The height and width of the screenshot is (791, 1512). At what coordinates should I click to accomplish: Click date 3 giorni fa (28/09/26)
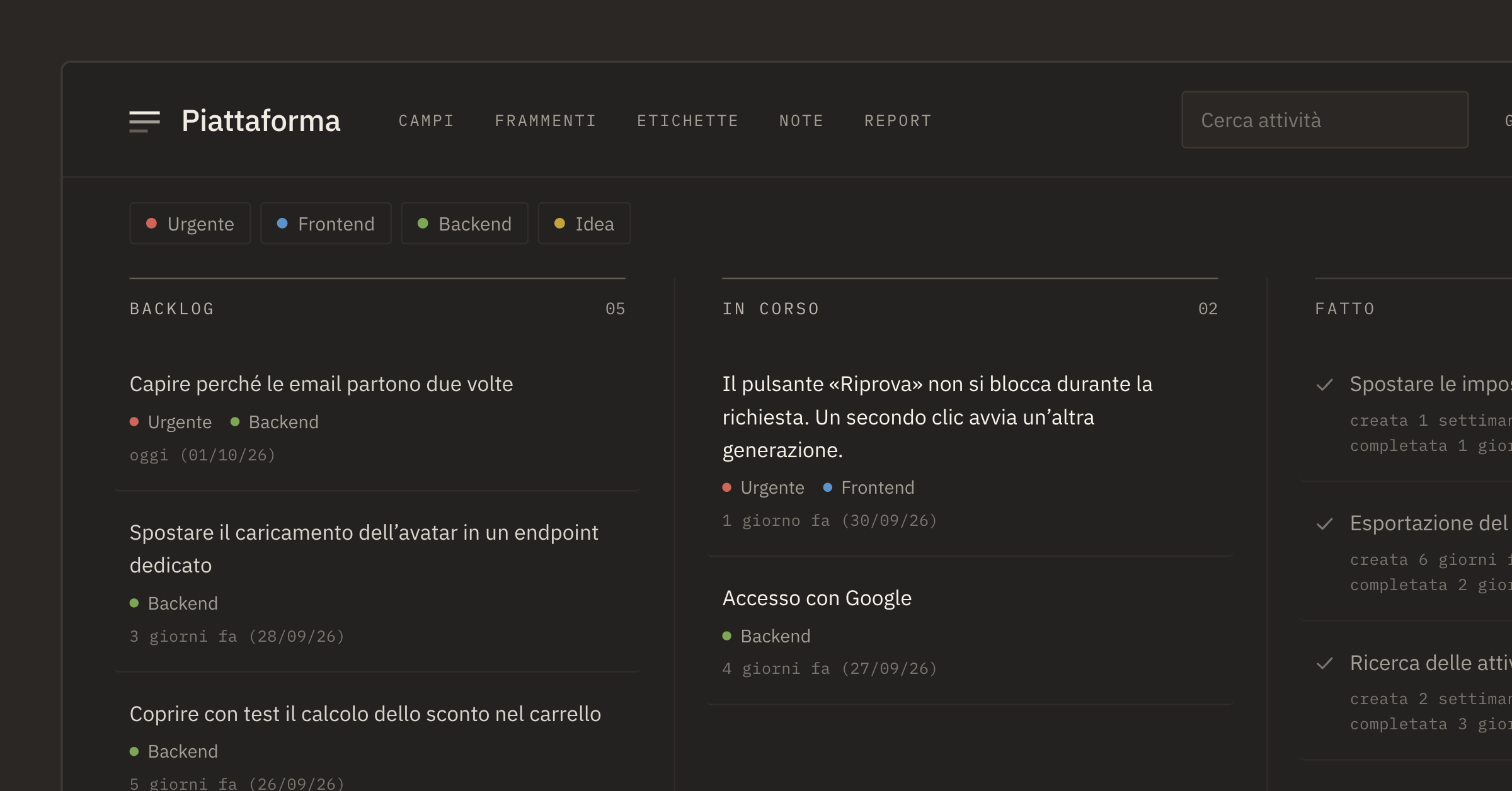point(238,636)
